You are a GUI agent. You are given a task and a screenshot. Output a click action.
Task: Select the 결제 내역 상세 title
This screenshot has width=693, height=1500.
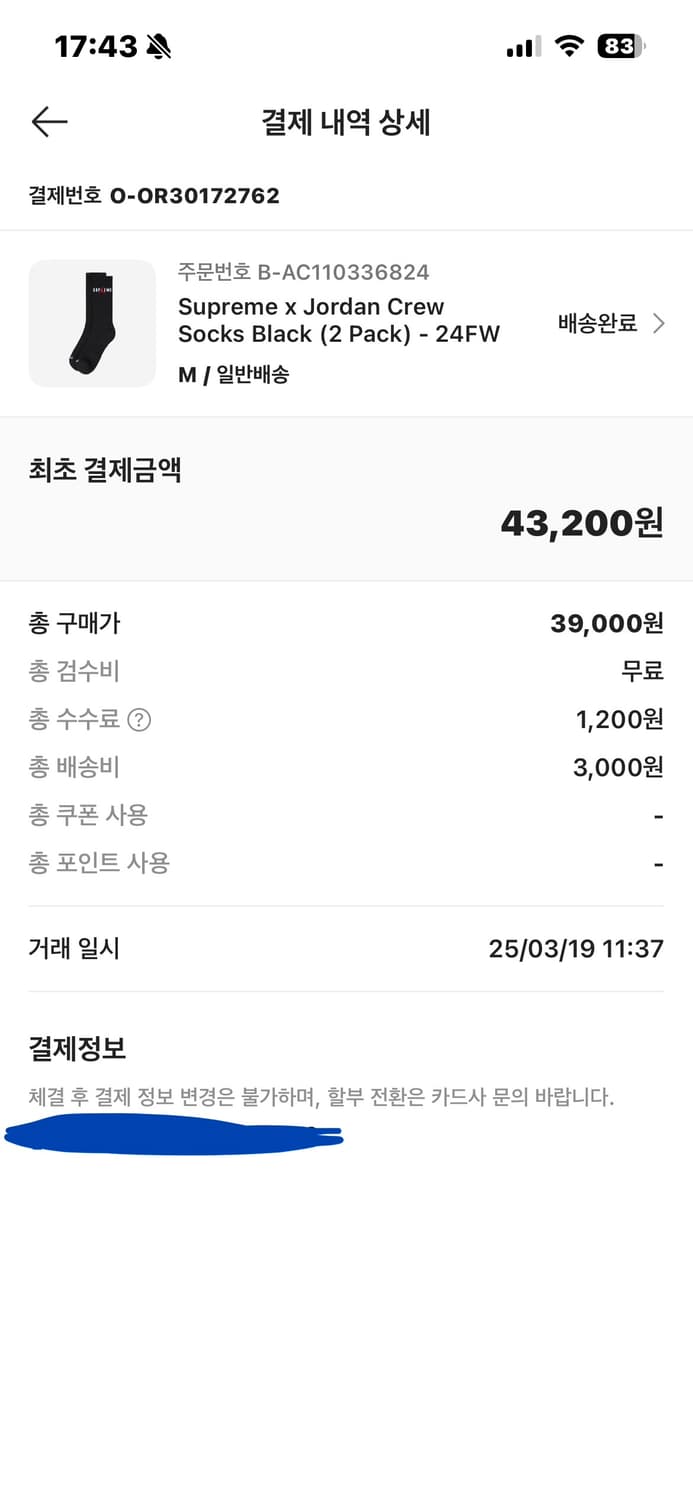346,122
